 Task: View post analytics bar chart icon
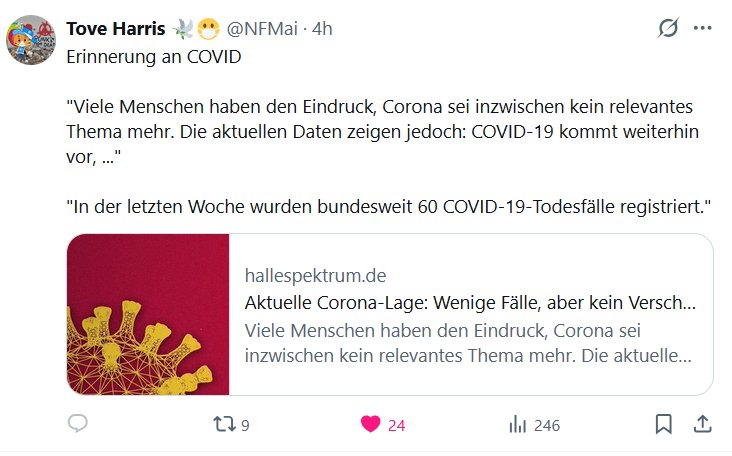(517, 424)
